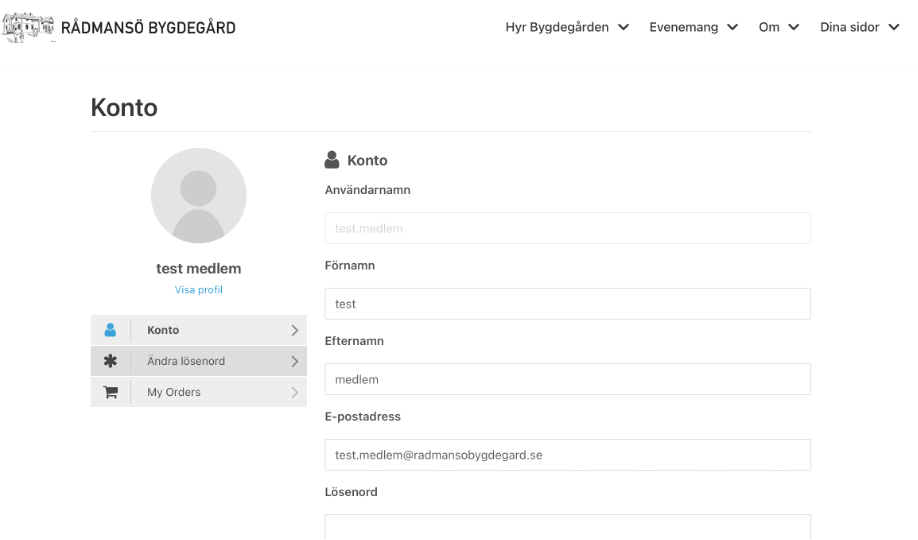
Task: Click the chevron arrow on My Orders row
Action: [294, 392]
